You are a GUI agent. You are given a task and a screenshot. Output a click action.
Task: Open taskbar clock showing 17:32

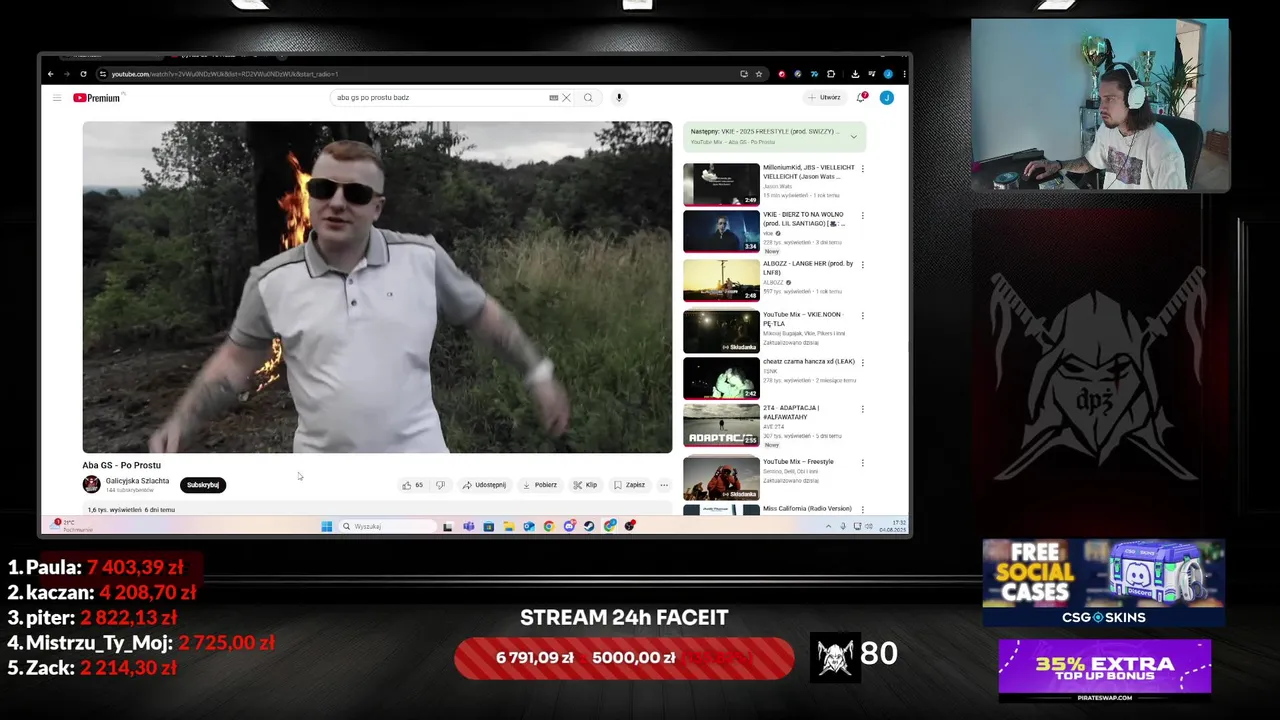pos(892,526)
